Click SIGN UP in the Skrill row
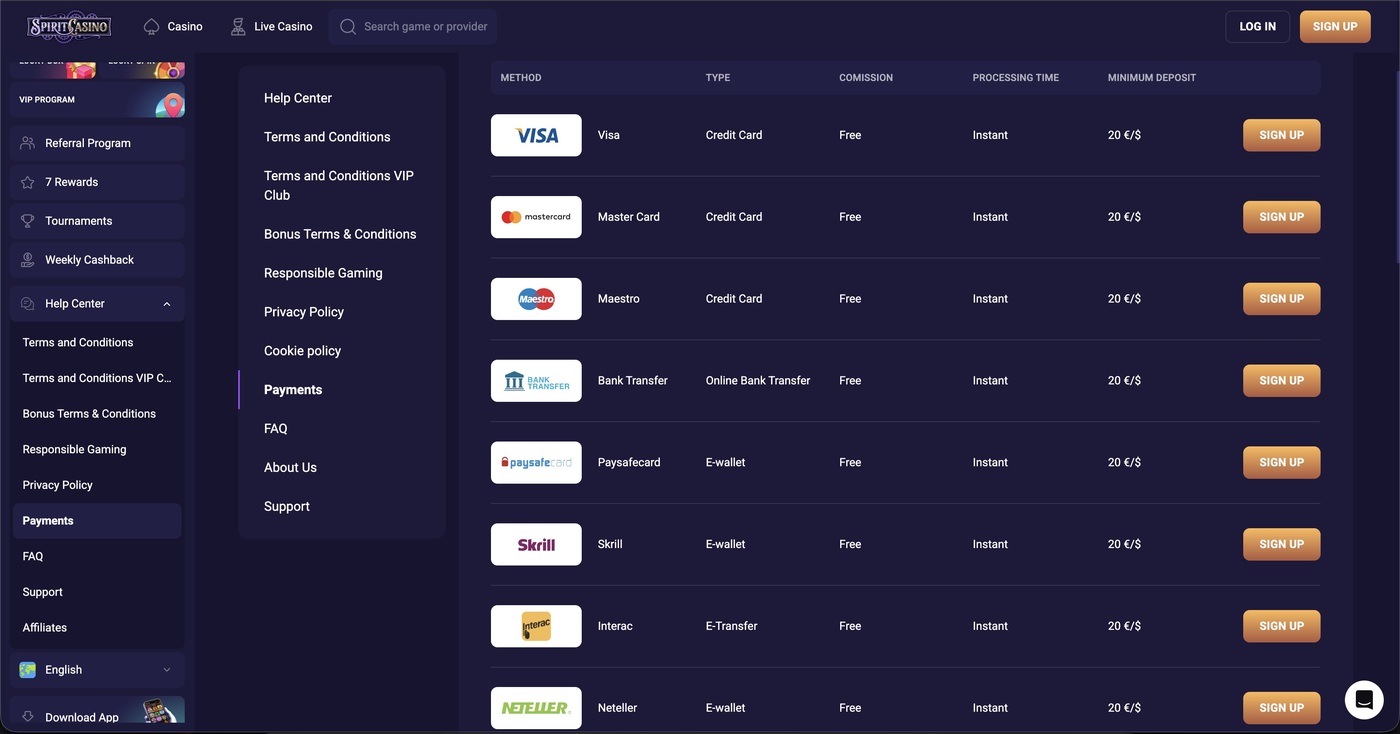The image size is (1400, 734). click(1281, 545)
